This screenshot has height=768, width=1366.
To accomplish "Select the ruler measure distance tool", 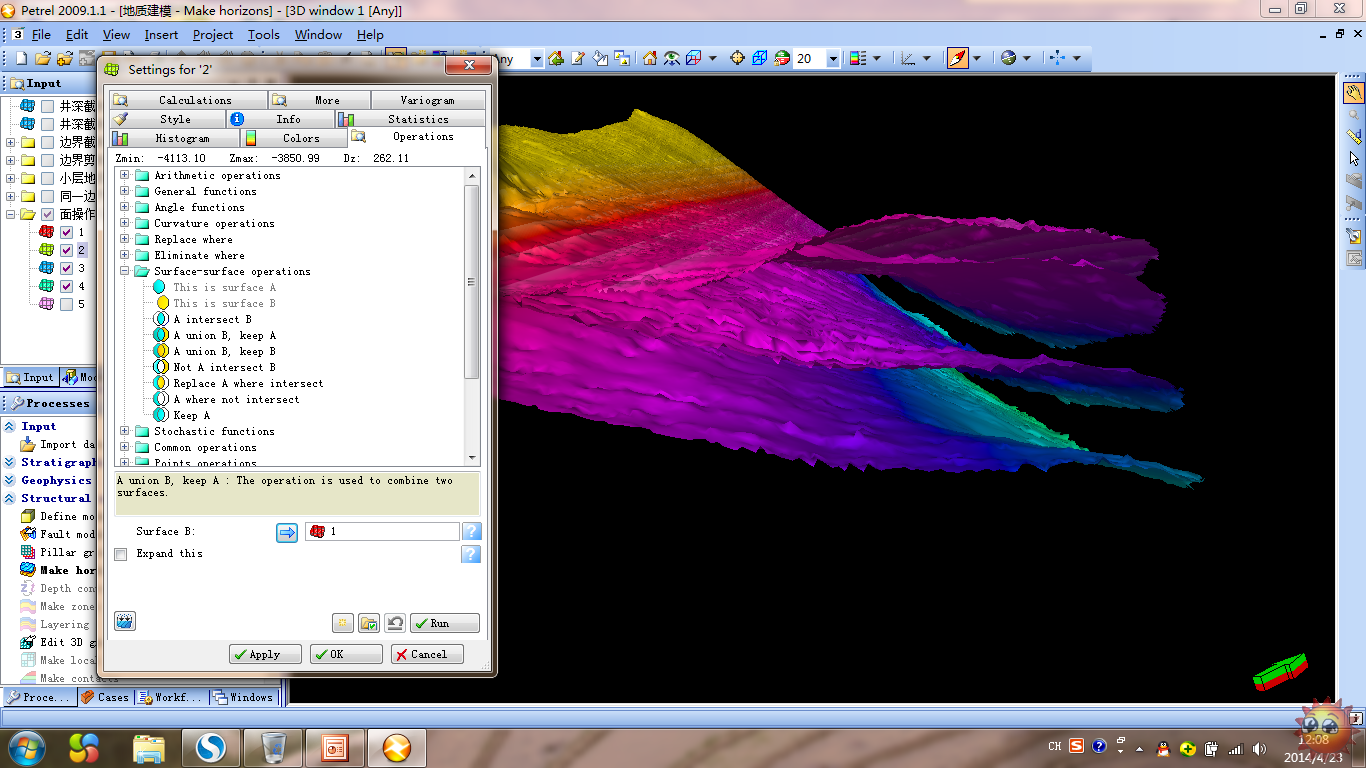I will [x=1354, y=137].
